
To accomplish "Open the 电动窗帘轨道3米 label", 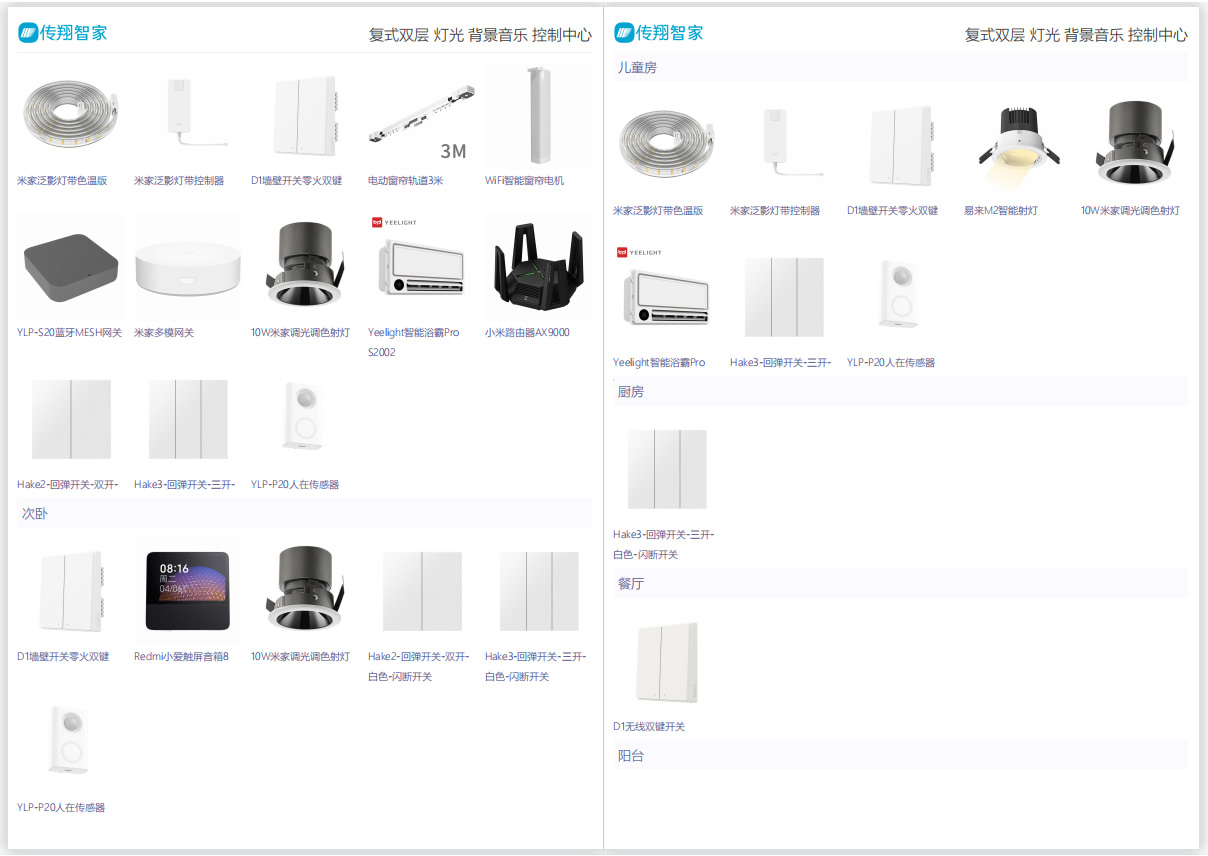I will pyautogui.click(x=405, y=181).
